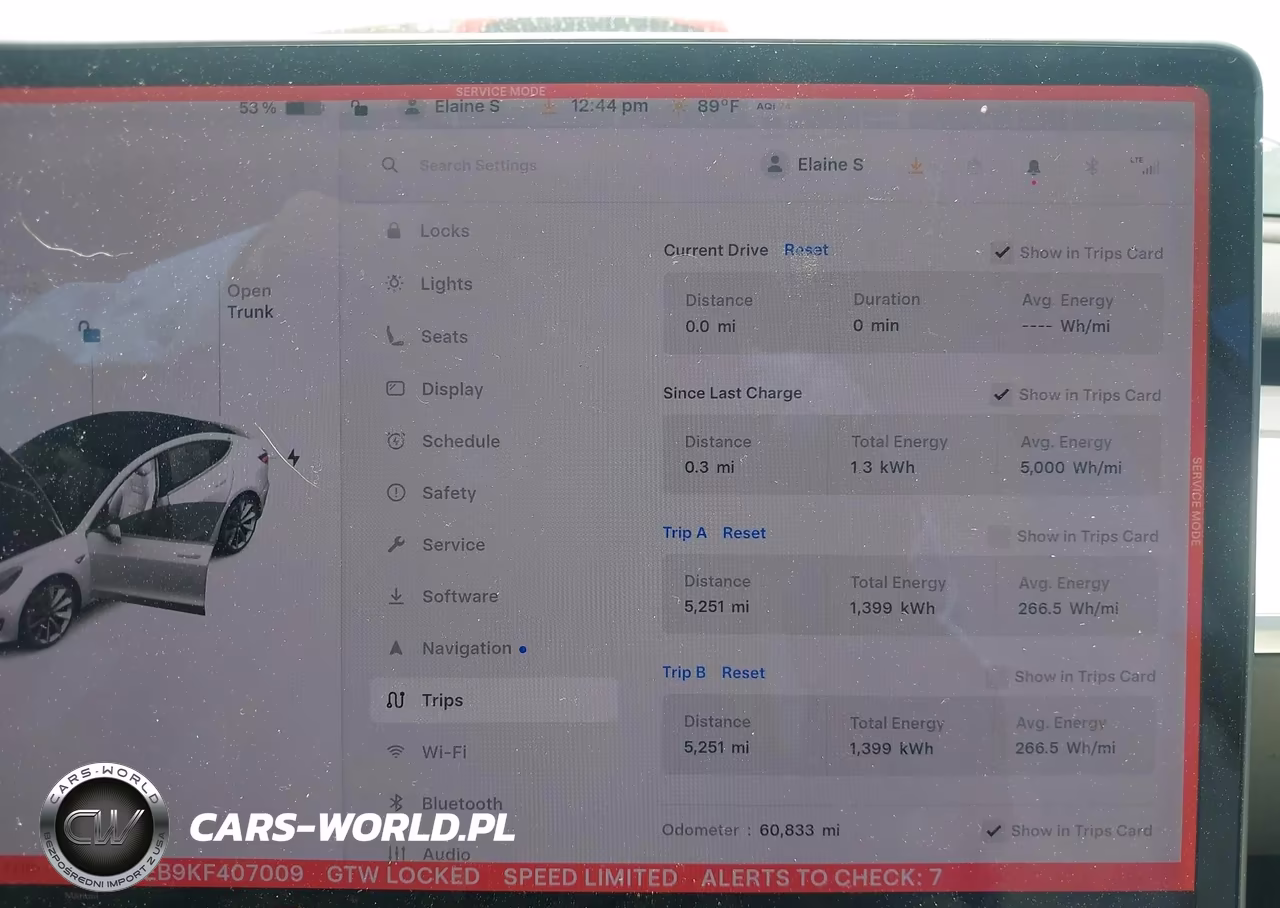Reset the Current Drive trip
Screen dimensions: 1280x908
806,250
